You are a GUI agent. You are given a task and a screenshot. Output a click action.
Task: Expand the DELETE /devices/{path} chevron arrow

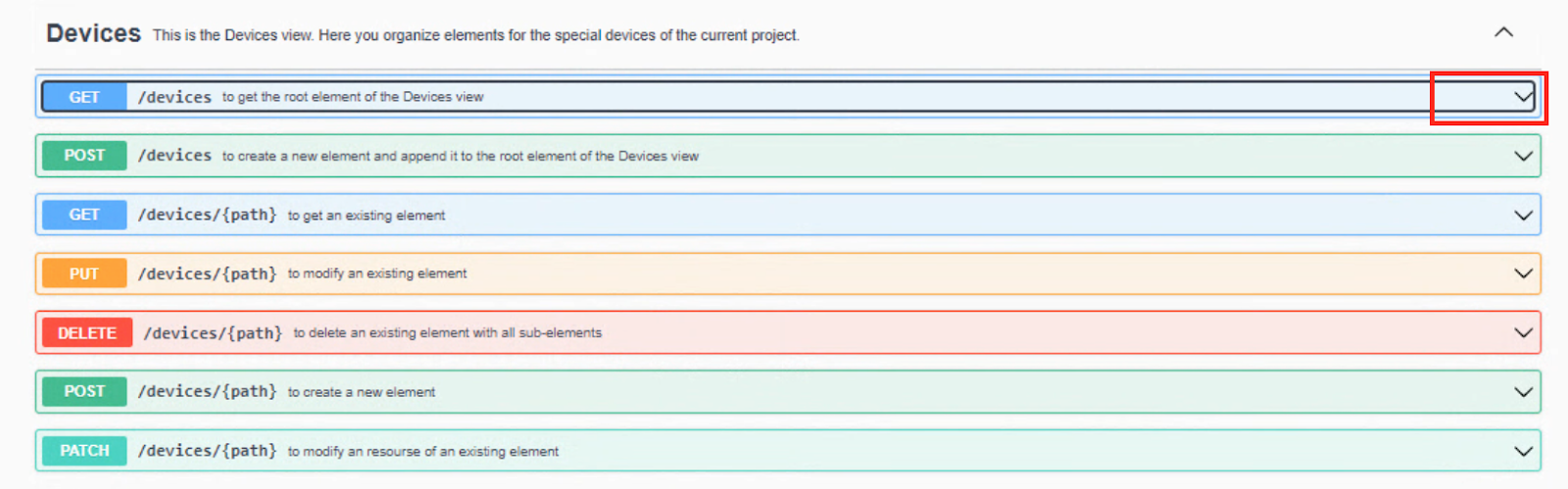pyautogui.click(x=1523, y=332)
